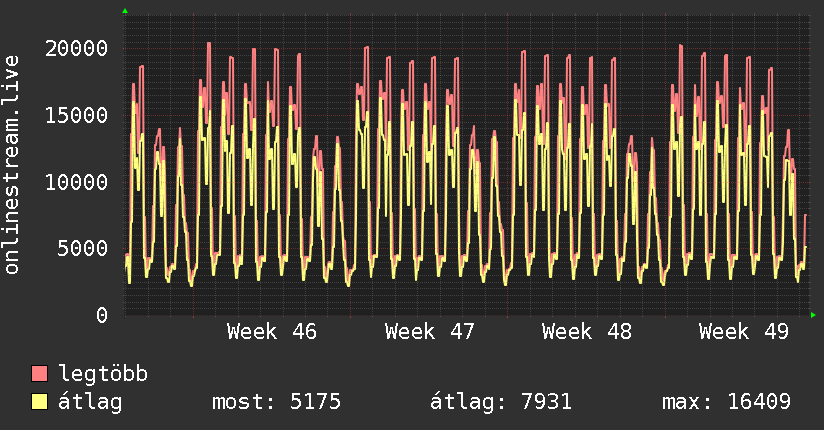Click the onlinestream.live vertical axis title

[x=12, y=165]
